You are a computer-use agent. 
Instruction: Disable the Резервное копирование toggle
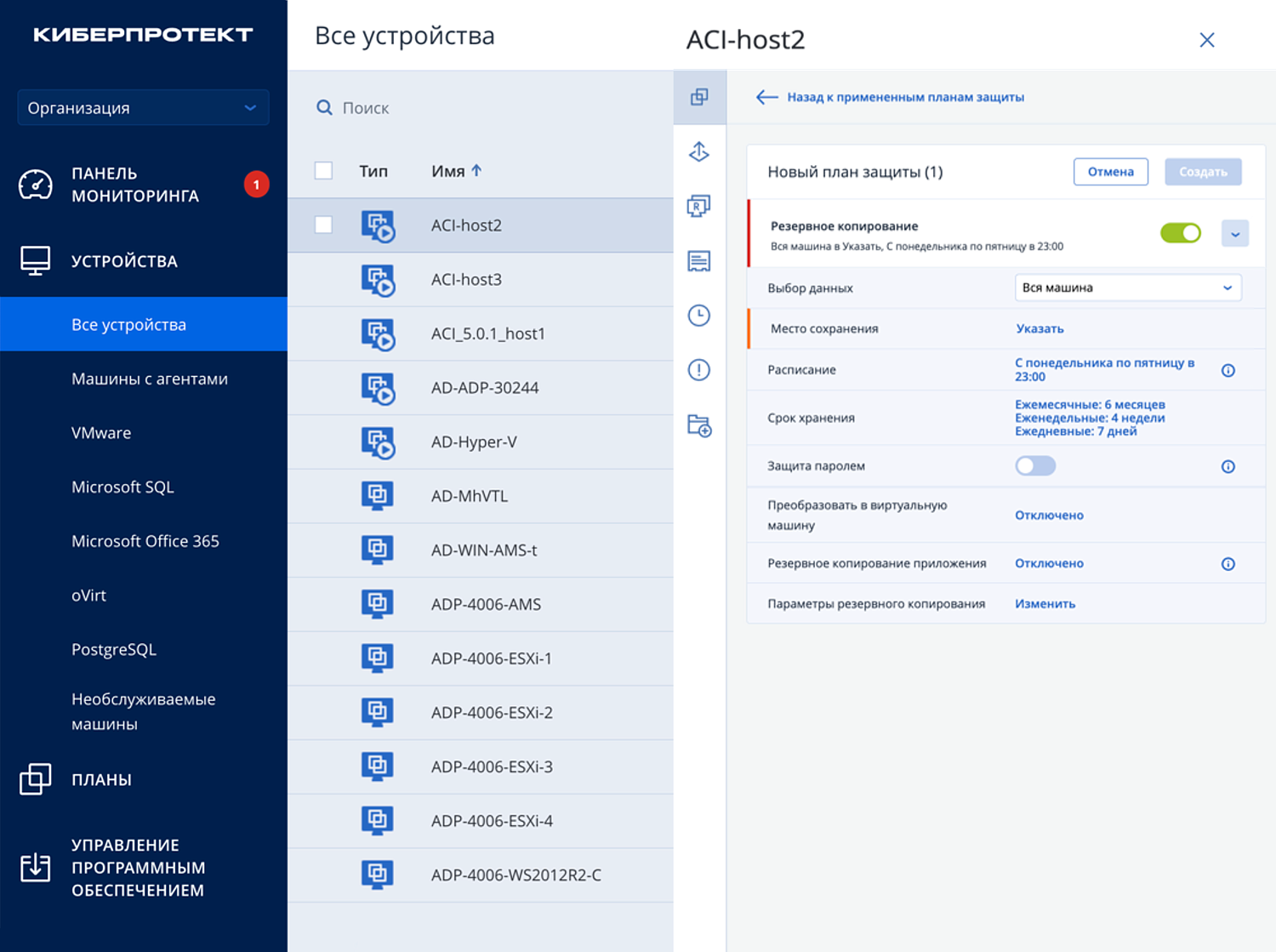[x=1180, y=233]
